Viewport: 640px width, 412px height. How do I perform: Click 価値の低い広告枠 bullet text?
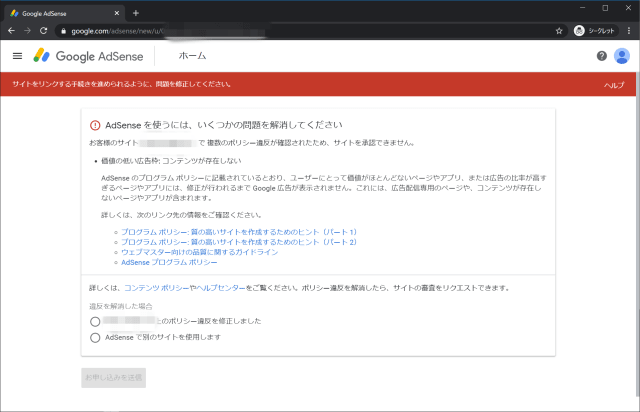[171, 161]
